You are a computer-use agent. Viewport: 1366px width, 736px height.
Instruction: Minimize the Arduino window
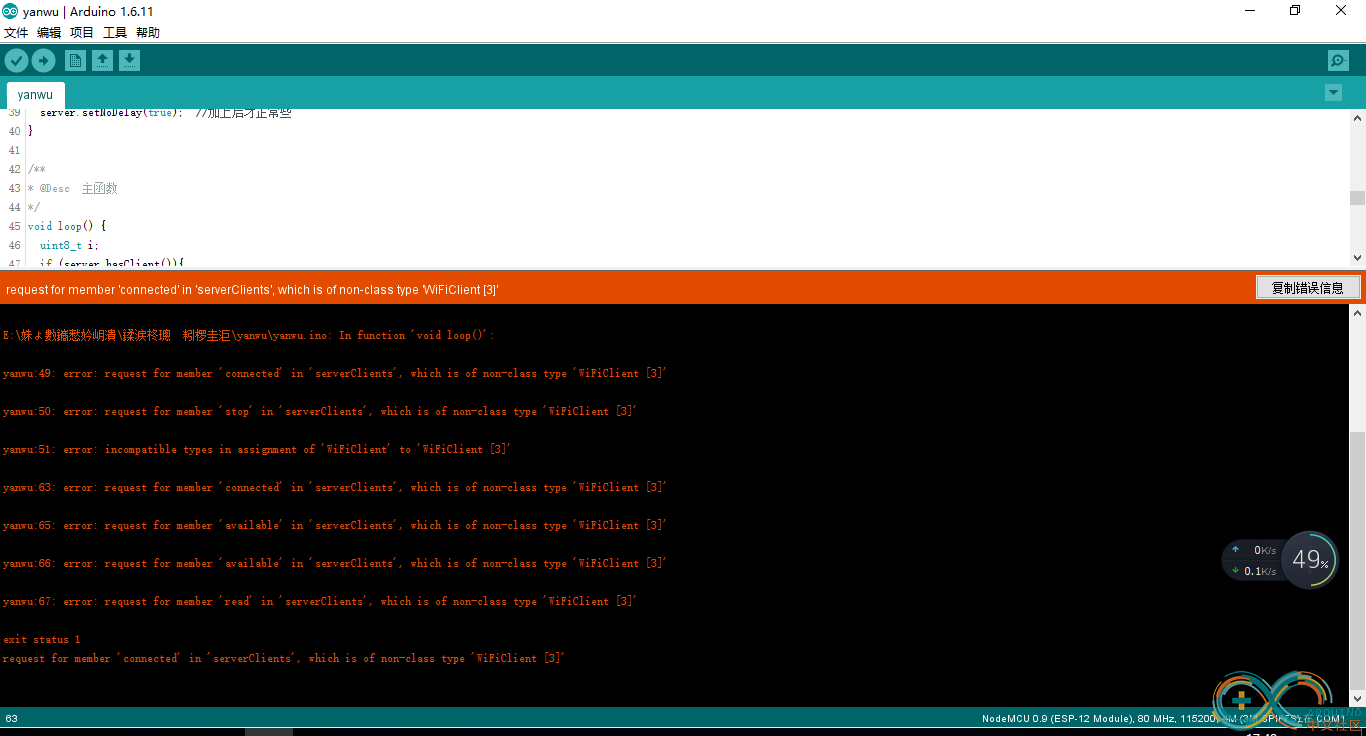click(1250, 11)
